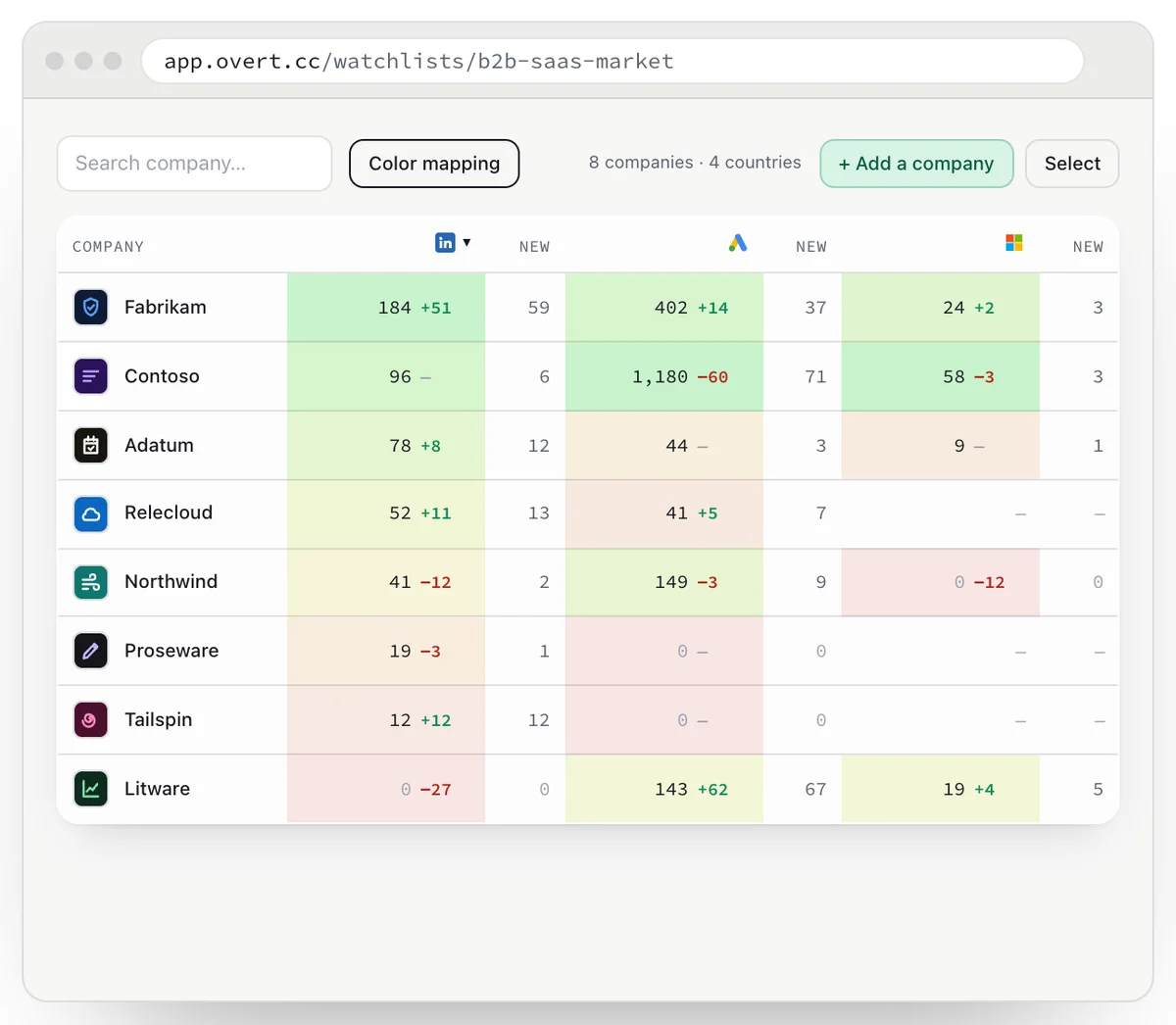The image size is (1176, 1025).
Task: Open the Relecloud company name
Action: pyautogui.click(x=169, y=512)
